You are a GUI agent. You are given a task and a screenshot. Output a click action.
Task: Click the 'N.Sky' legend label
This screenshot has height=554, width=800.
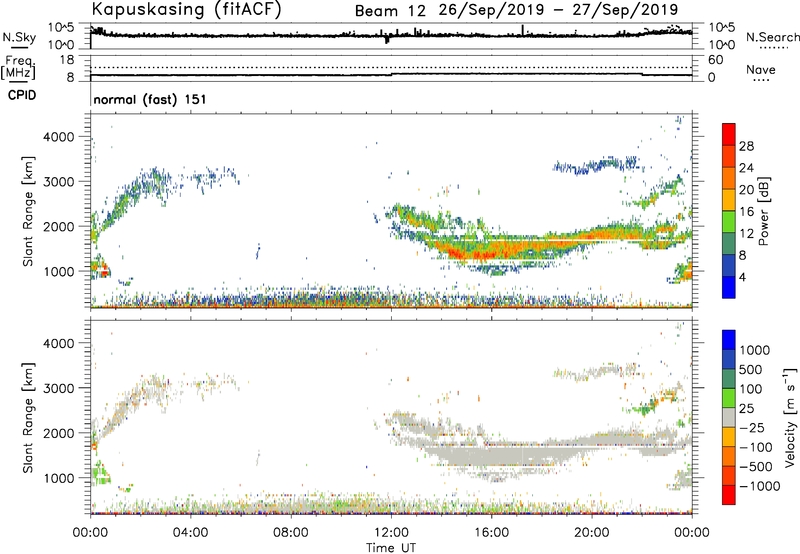(x=19, y=38)
